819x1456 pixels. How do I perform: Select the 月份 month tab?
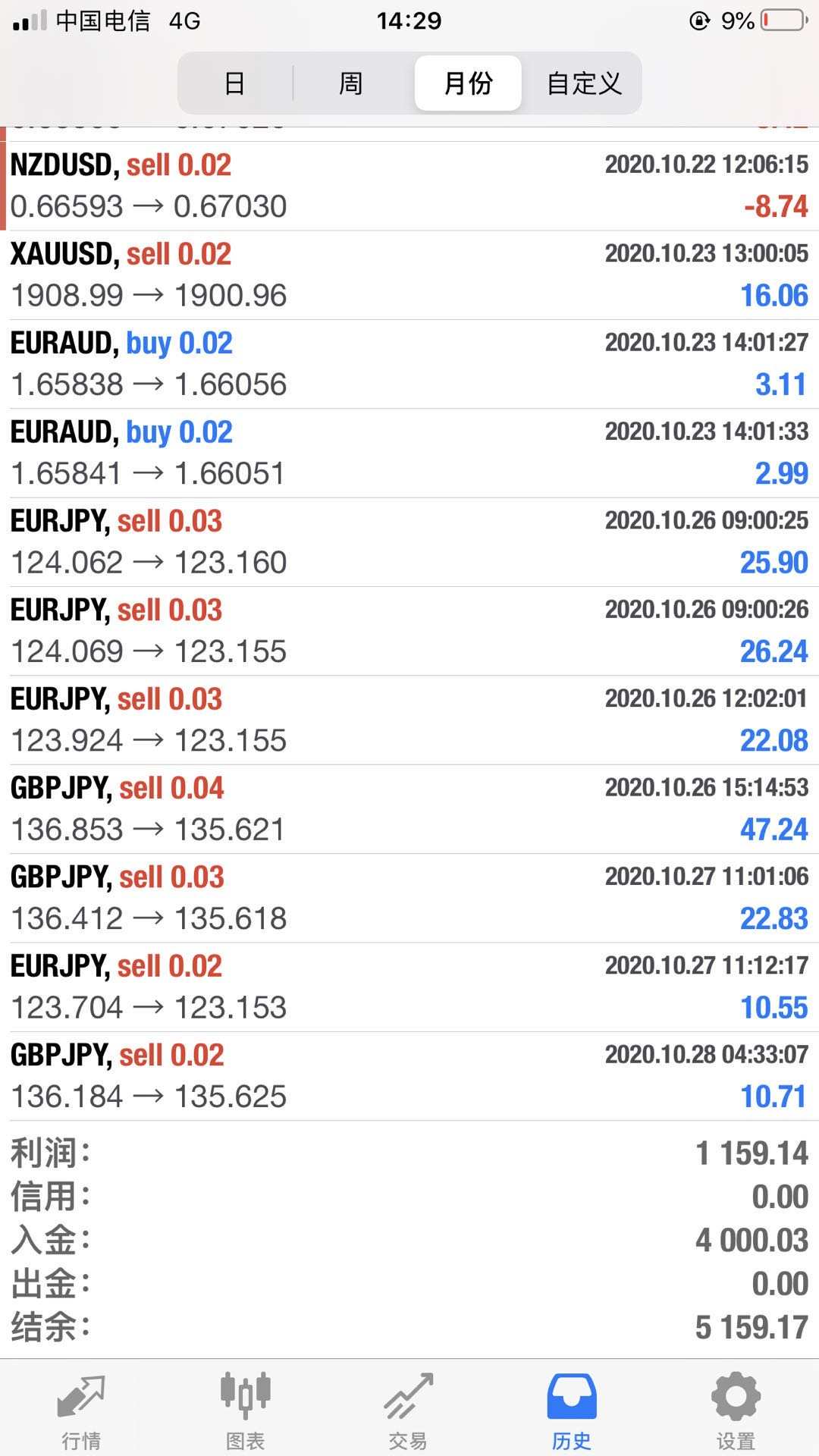pos(468,83)
